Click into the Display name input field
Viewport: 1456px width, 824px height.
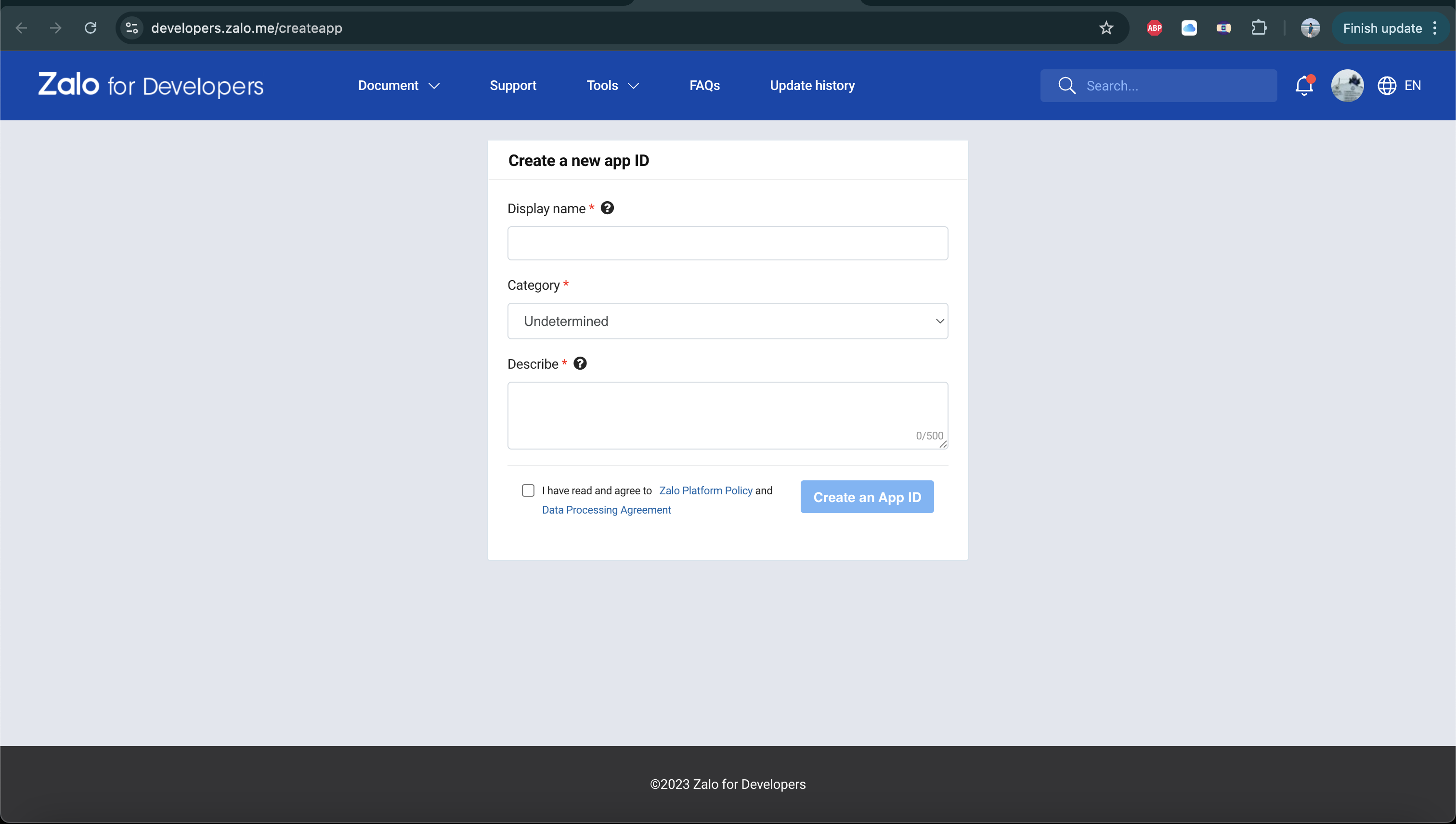(728, 244)
